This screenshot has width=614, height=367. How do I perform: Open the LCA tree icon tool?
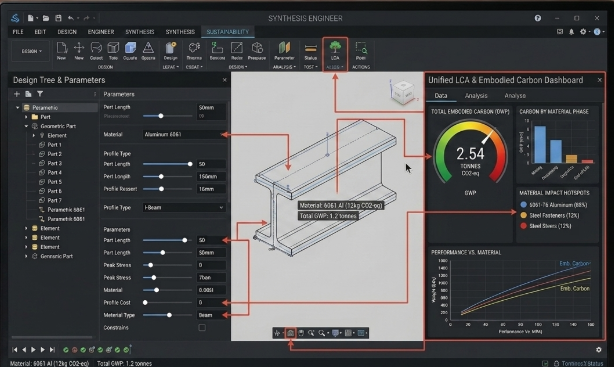coord(335,47)
